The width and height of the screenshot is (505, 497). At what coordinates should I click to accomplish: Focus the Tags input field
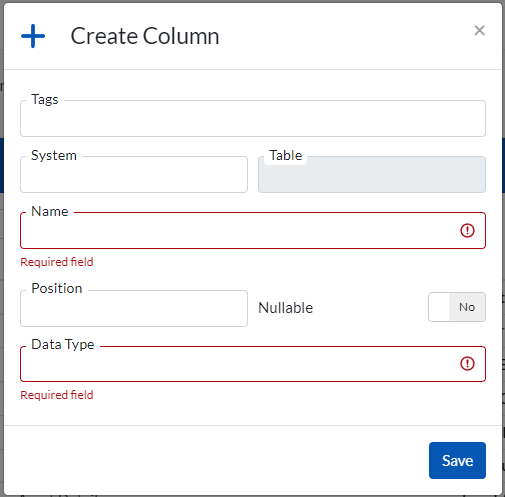point(253,118)
